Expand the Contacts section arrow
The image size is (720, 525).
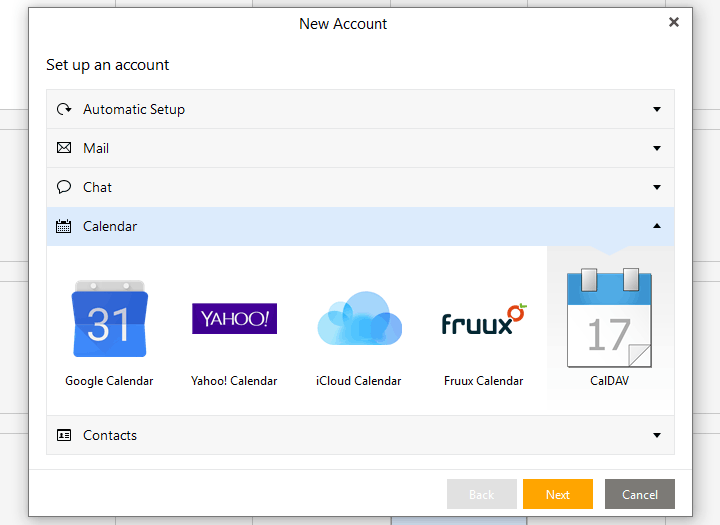tap(657, 435)
